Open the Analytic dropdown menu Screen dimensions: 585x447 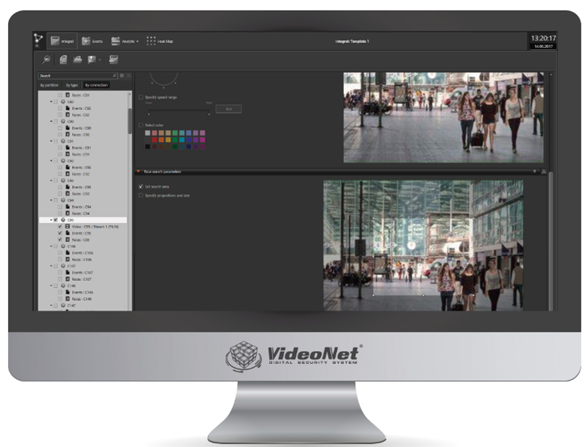click(x=125, y=41)
